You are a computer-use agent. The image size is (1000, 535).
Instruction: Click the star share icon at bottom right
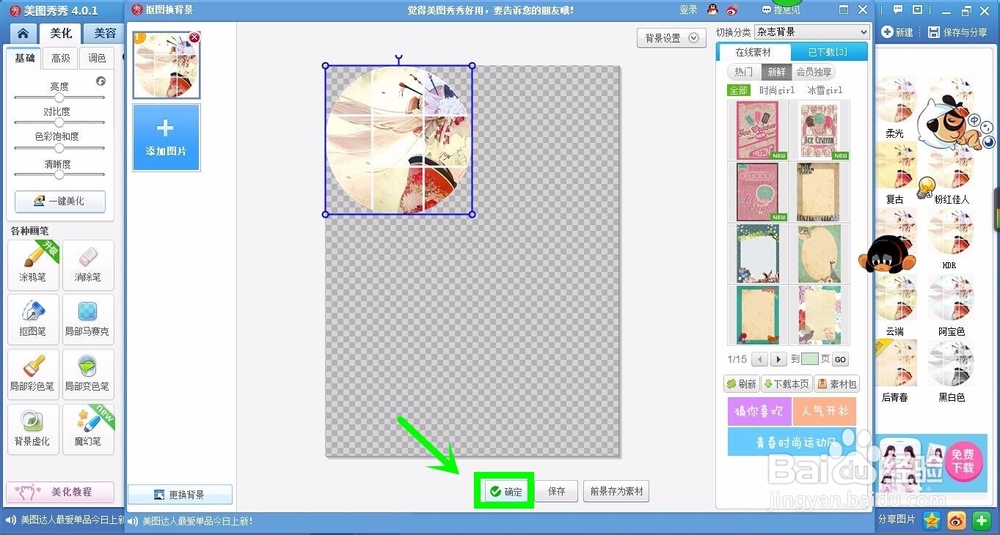point(931,520)
